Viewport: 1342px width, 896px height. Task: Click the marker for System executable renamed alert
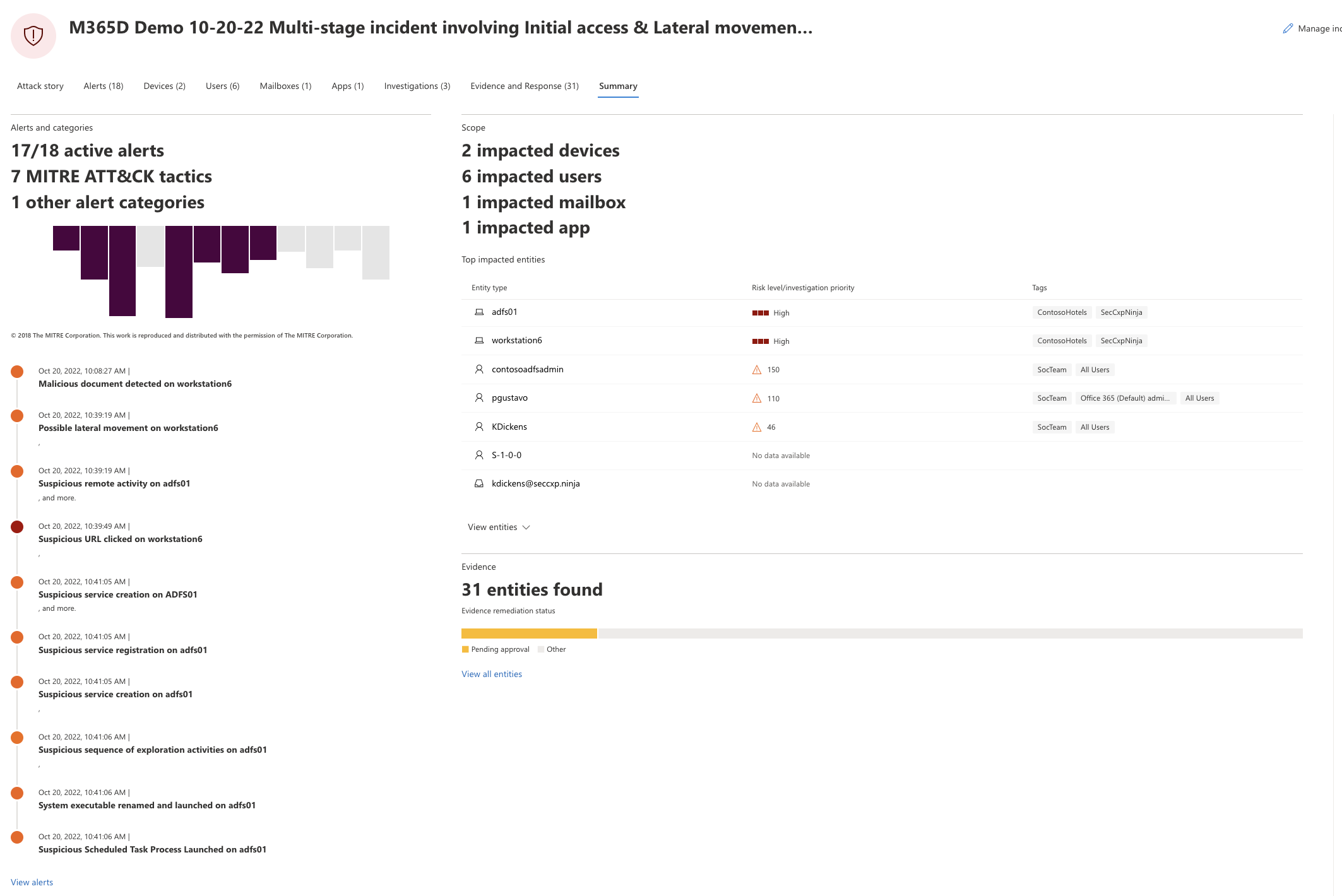click(x=17, y=793)
